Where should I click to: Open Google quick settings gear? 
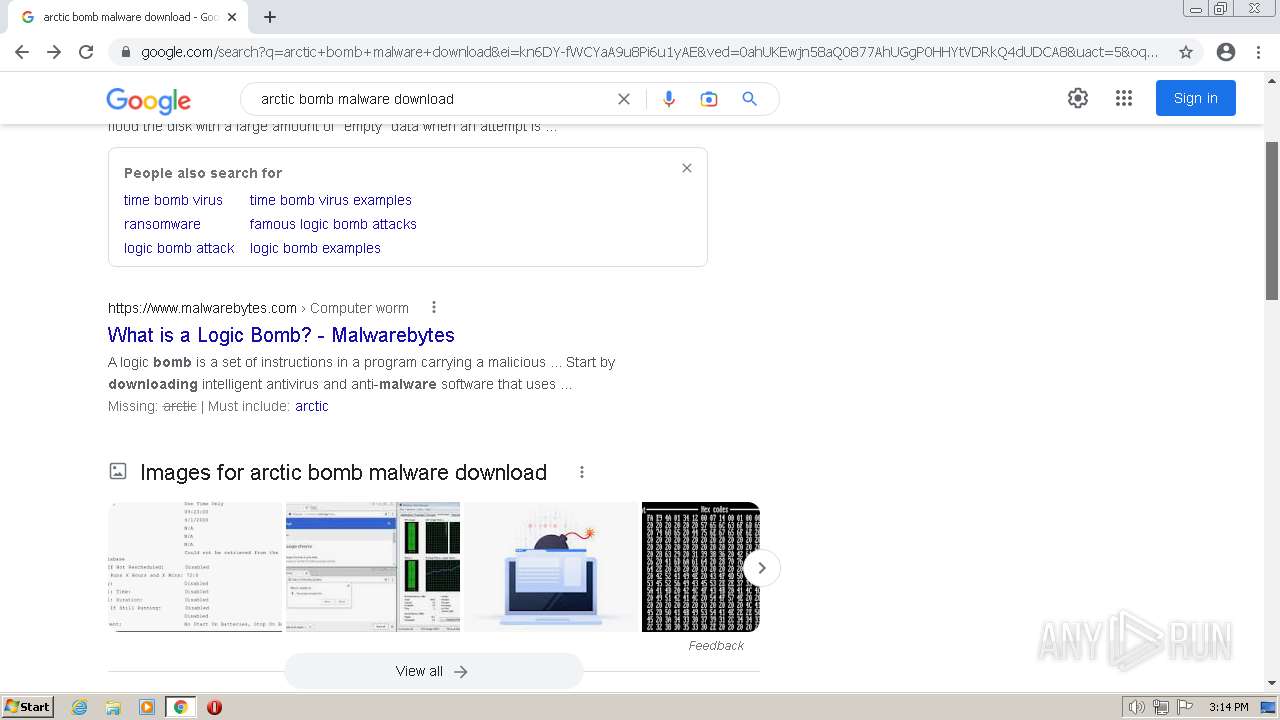pyautogui.click(x=1077, y=98)
